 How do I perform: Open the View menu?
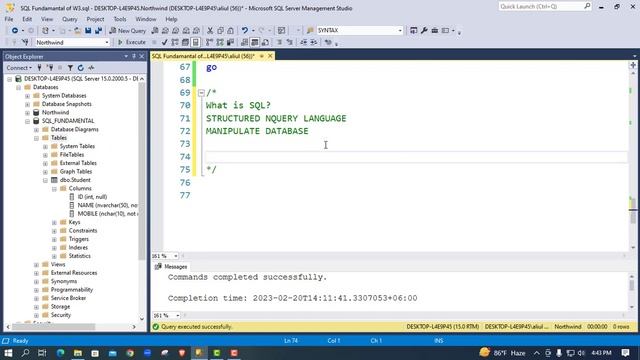tap(47, 19)
